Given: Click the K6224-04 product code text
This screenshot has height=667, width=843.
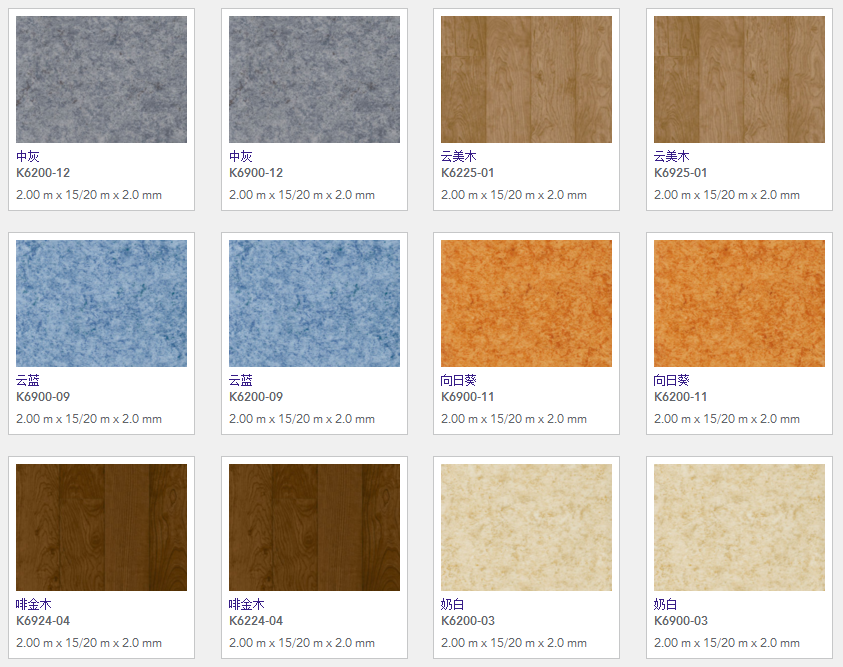Looking at the screenshot, I should click(x=256, y=621).
